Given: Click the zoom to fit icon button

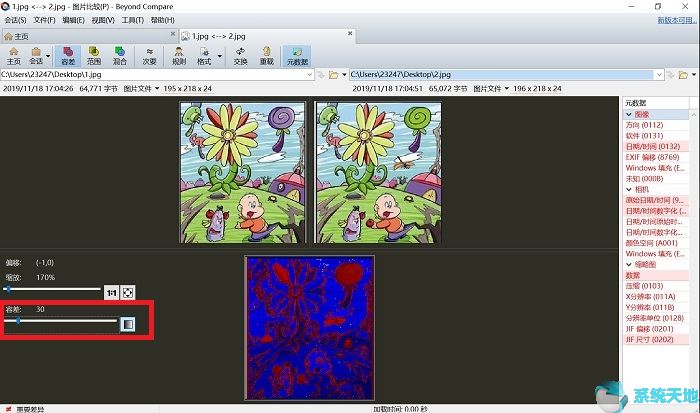Looking at the screenshot, I should [x=128, y=292].
